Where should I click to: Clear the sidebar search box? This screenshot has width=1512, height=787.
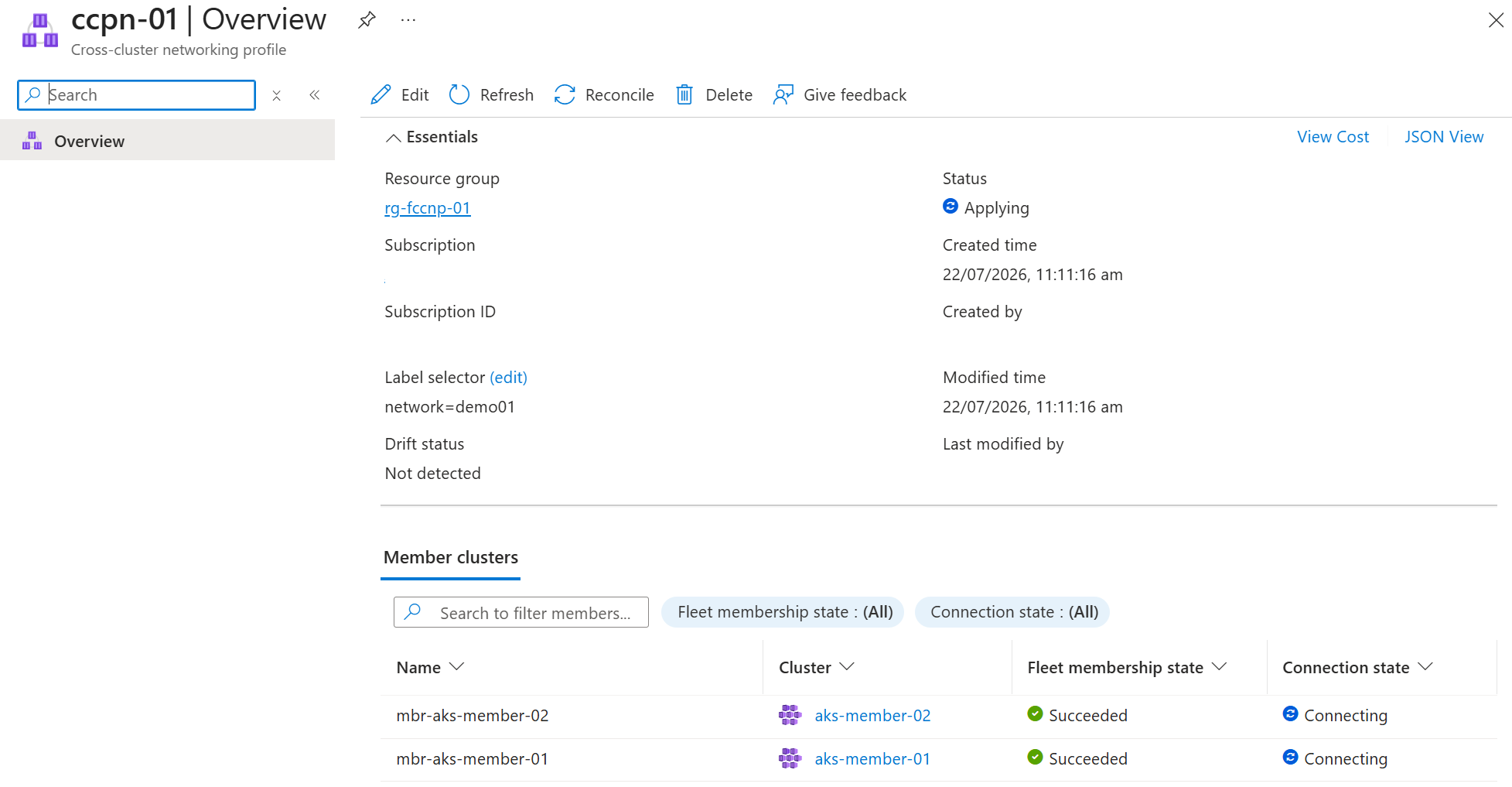click(276, 95)
